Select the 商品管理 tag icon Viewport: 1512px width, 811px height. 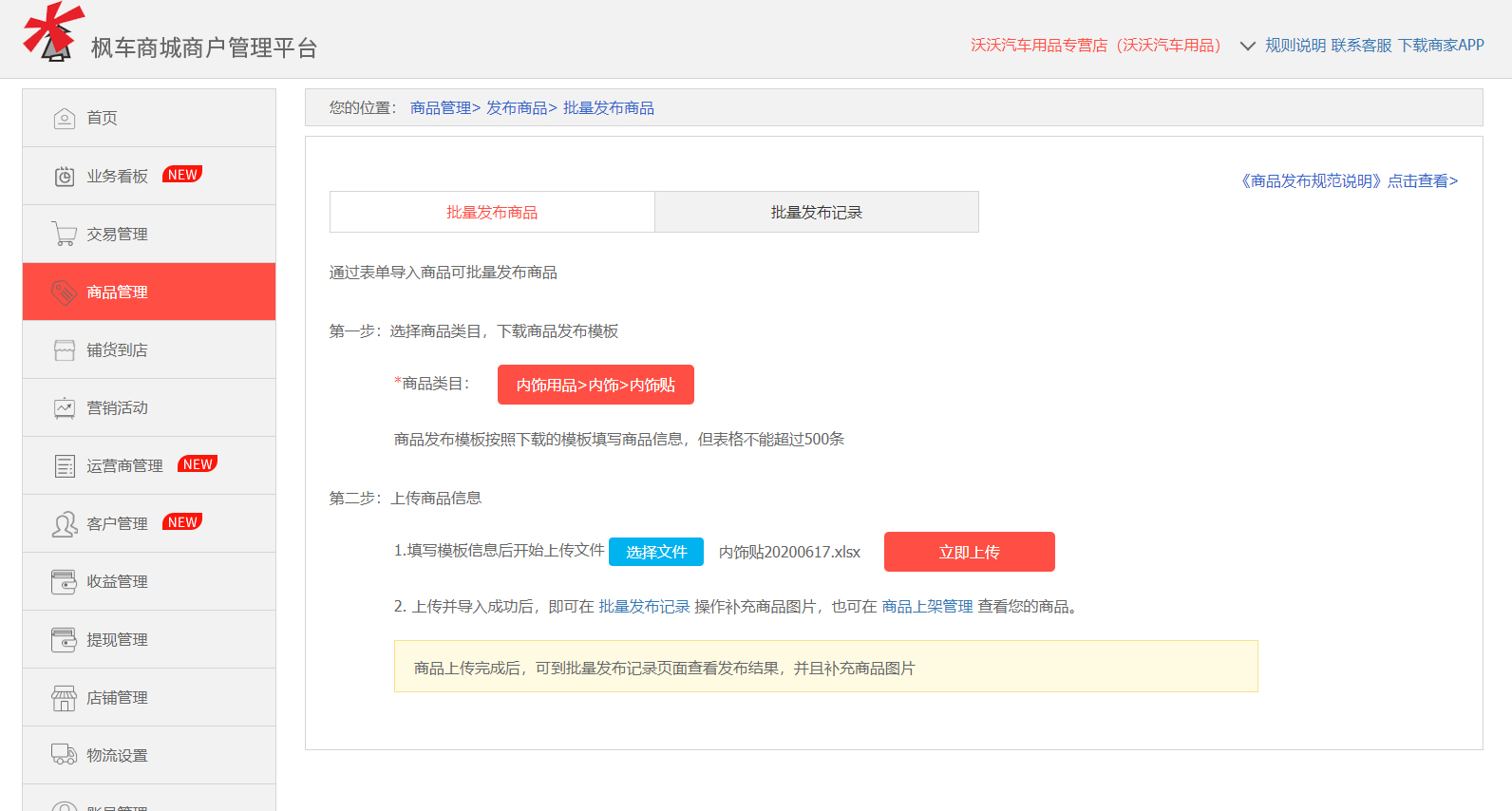(64, 292)
